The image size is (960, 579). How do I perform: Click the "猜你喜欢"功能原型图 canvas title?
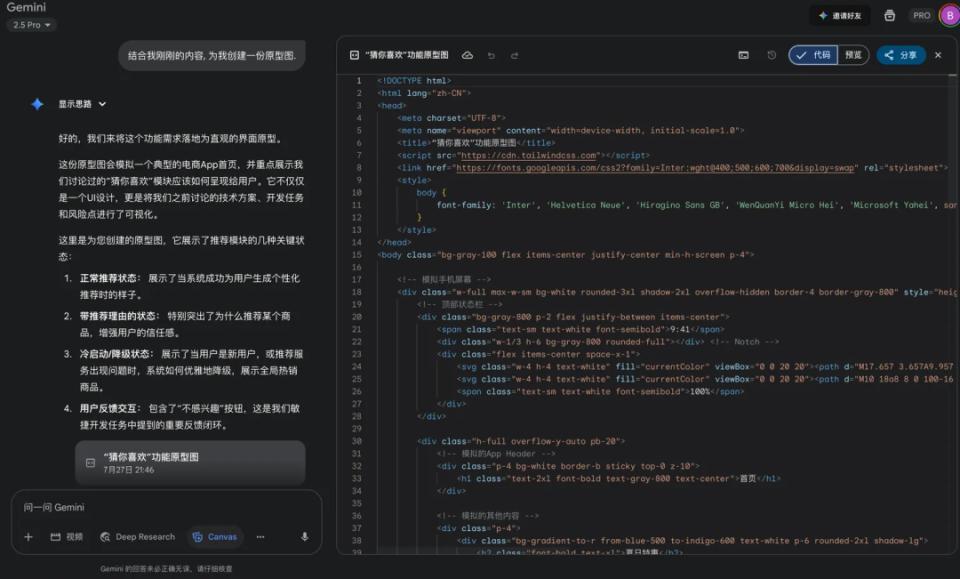coord(407,55)
